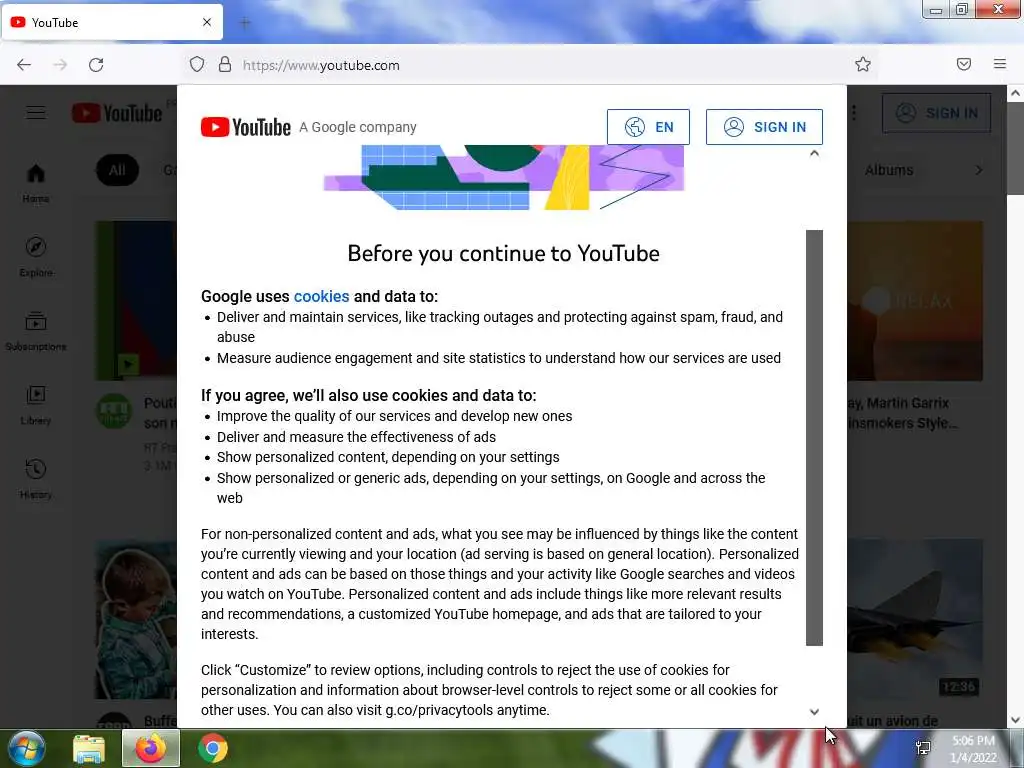Viewport: 1024px width, 768px height.
Task: Select the All filter chip
Action: click(x=118, y=170)
